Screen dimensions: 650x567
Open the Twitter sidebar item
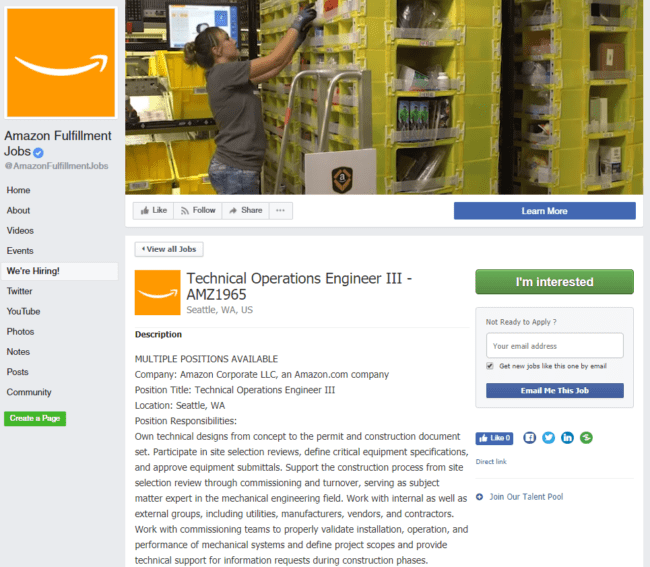tap(19, 291)
